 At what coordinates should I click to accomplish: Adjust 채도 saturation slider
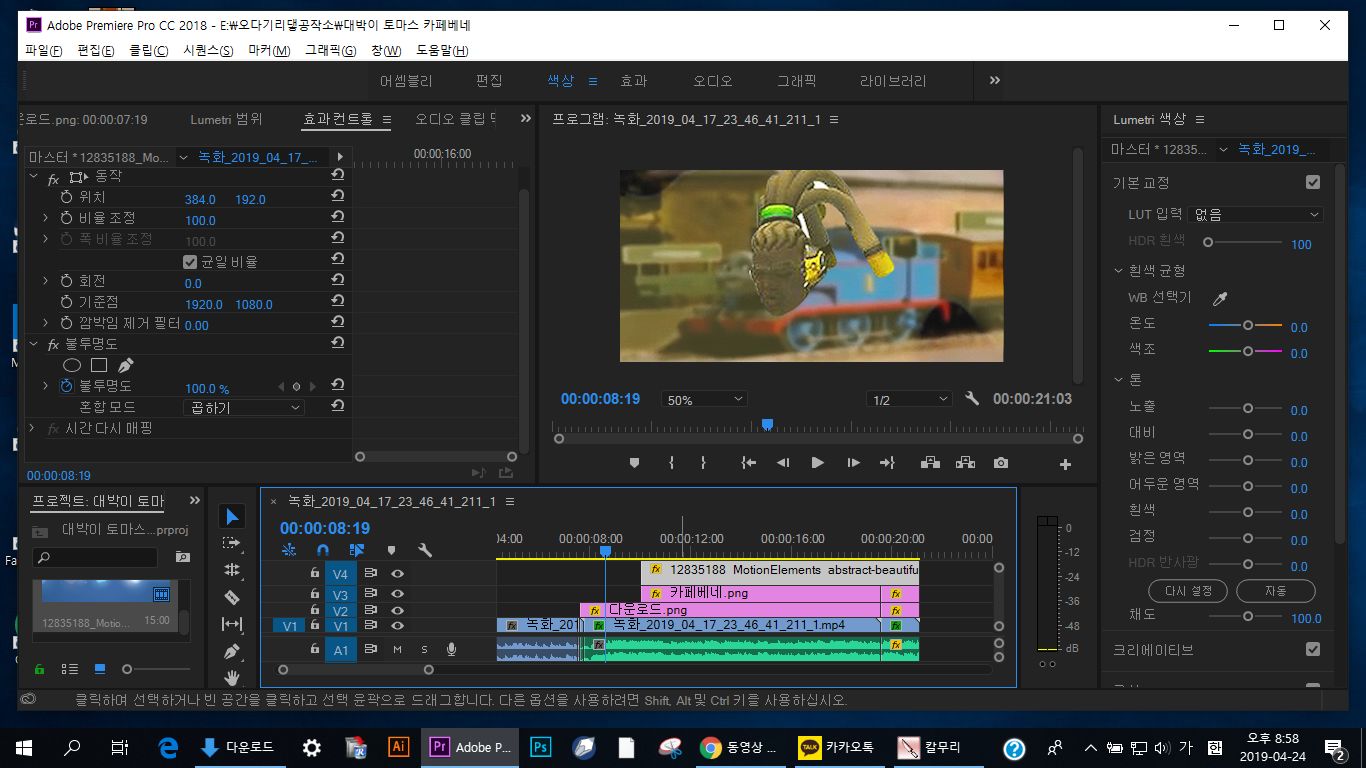point(1246,617)
